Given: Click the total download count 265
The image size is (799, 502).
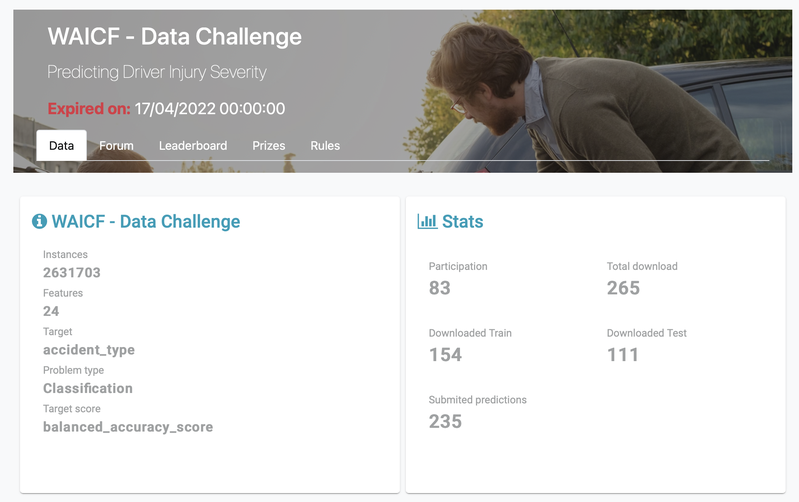Looking at the screenshot, I should pyautogui.click(x=623, y=288).
